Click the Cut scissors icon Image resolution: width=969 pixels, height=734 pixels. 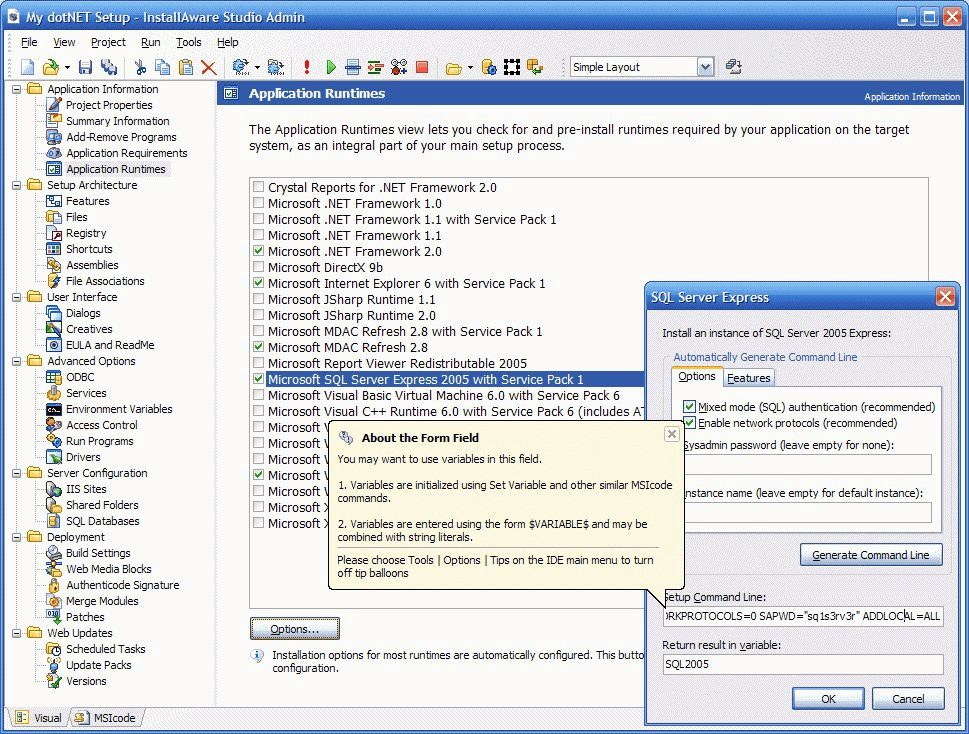(x=140, y=67)
